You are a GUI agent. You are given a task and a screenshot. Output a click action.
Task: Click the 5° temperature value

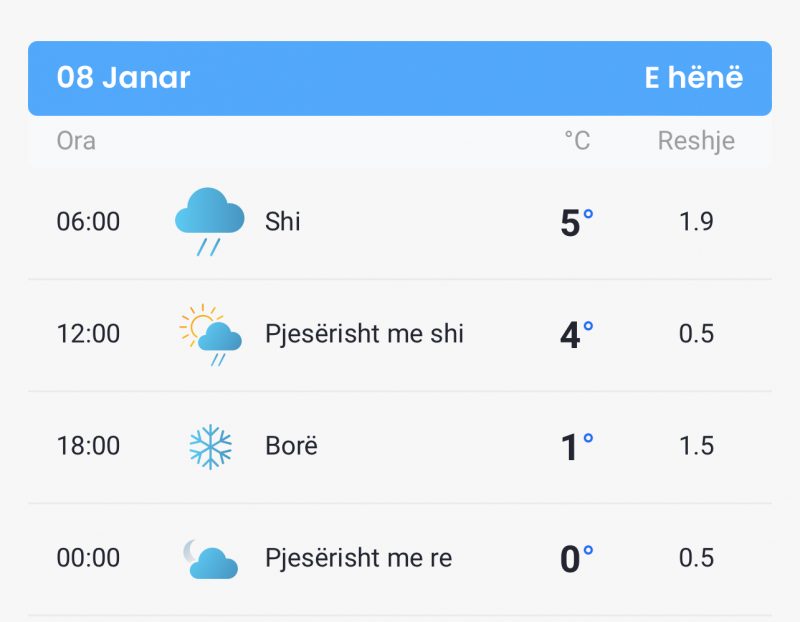coord(577,222)
